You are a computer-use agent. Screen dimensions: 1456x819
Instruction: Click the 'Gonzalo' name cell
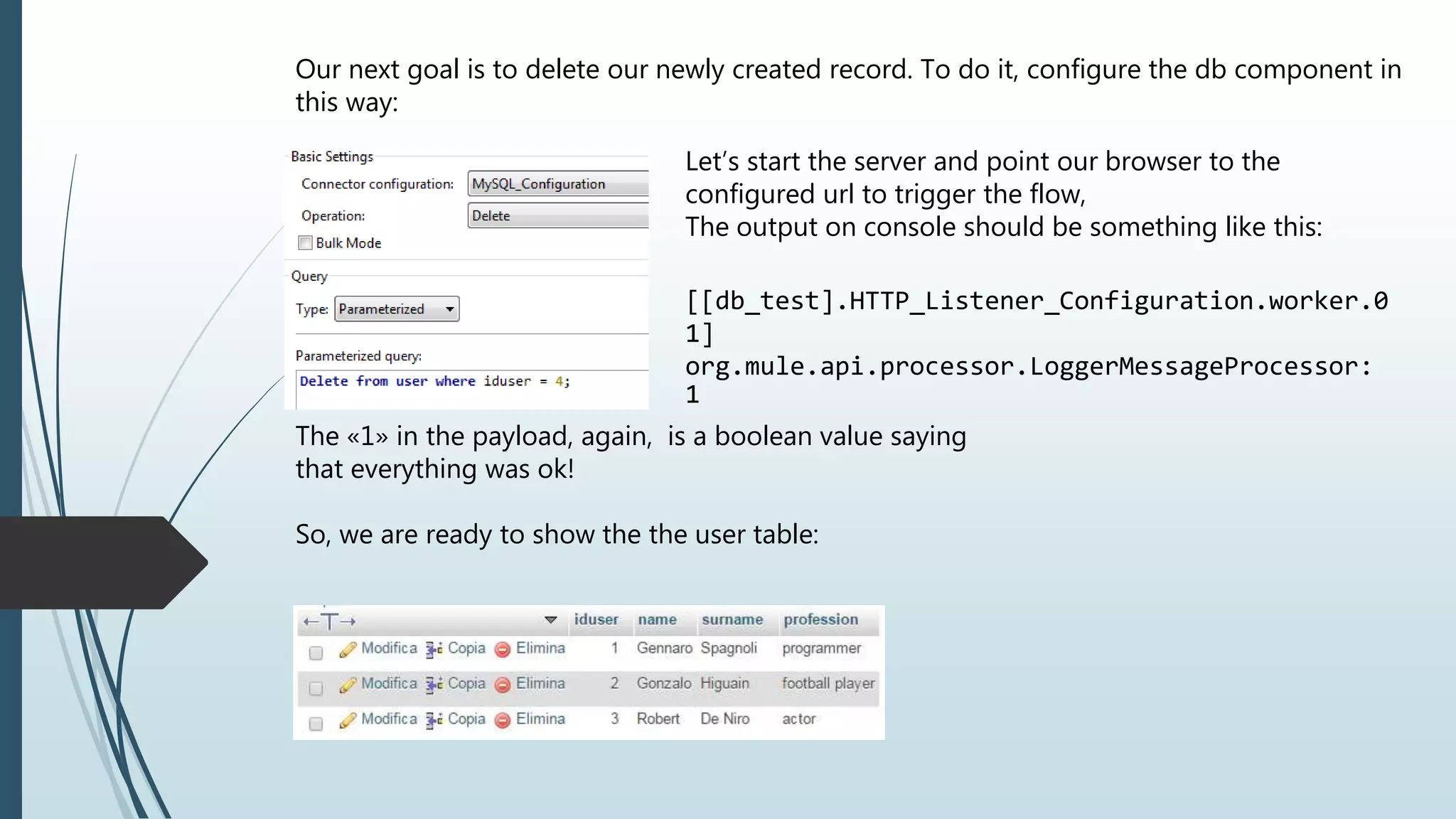[x=664, y=683]
